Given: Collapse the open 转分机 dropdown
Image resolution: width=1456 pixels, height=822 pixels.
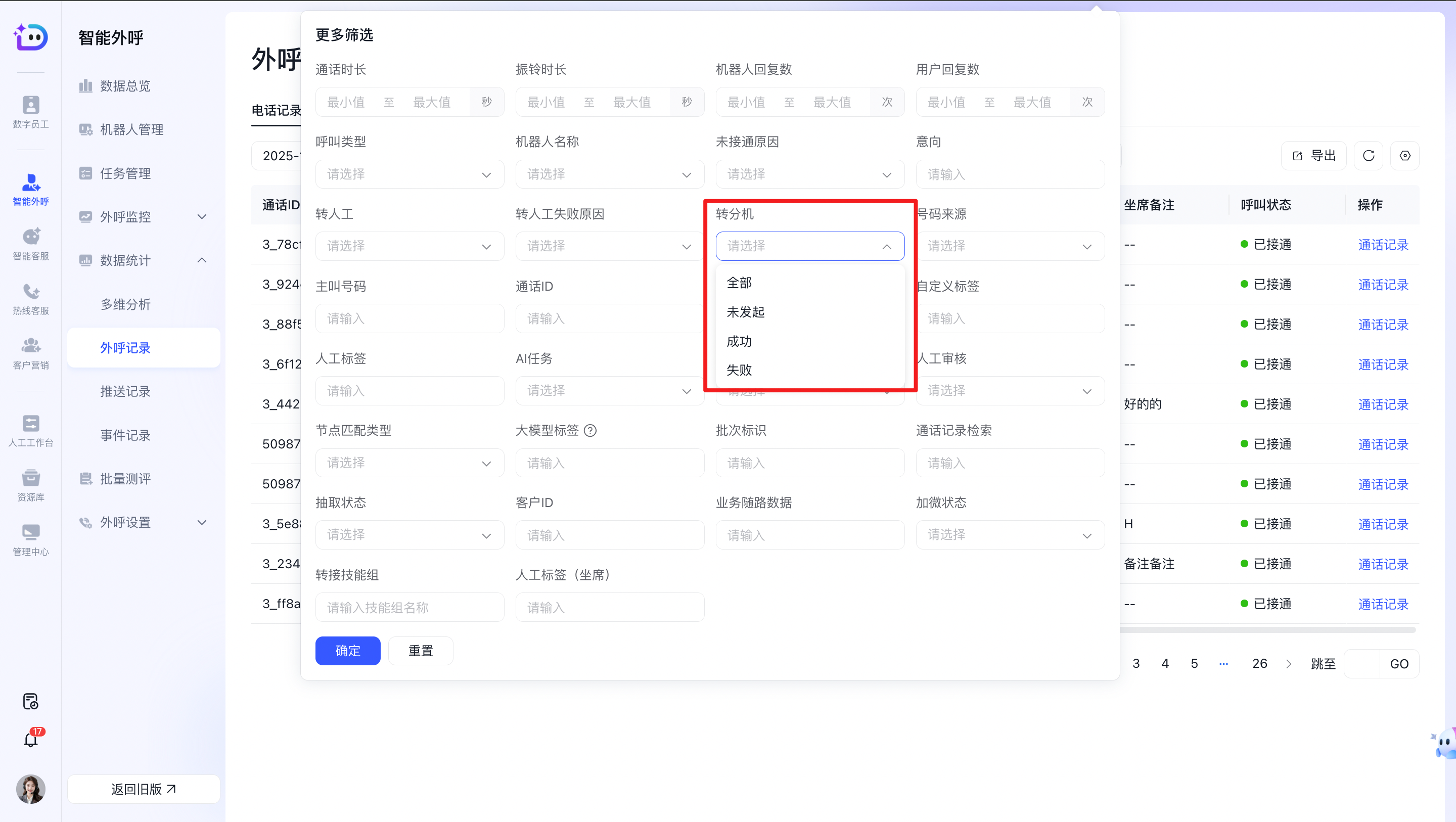Looking at the screenshot, I should (809, 246).
